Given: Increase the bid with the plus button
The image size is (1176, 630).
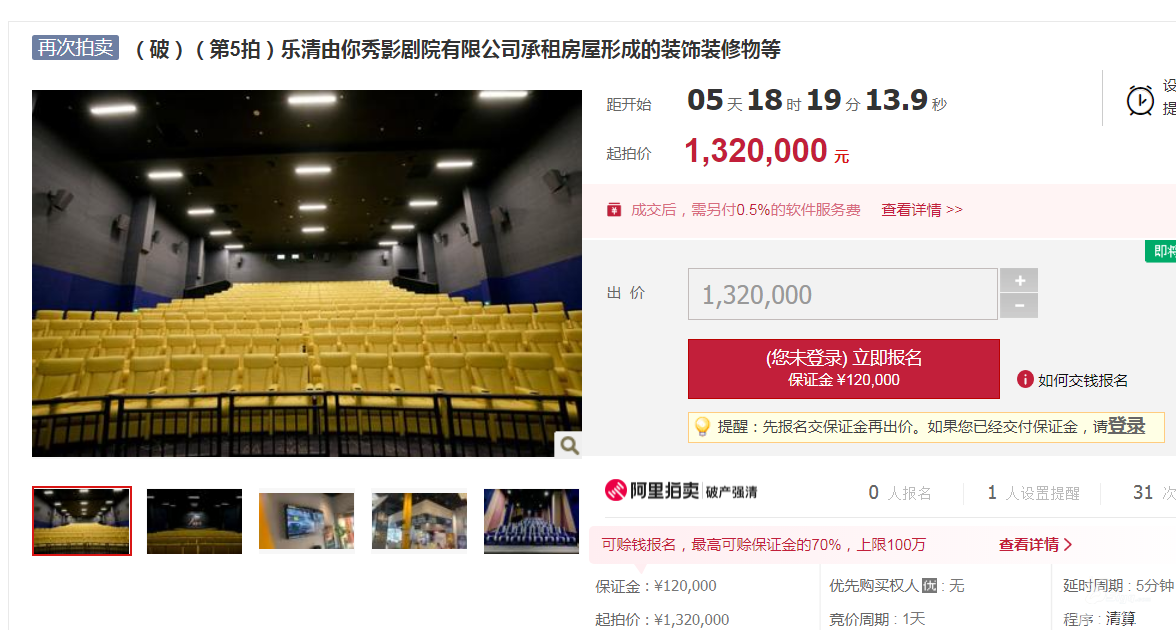Looking at the screenshot, I should [1019, 280].
